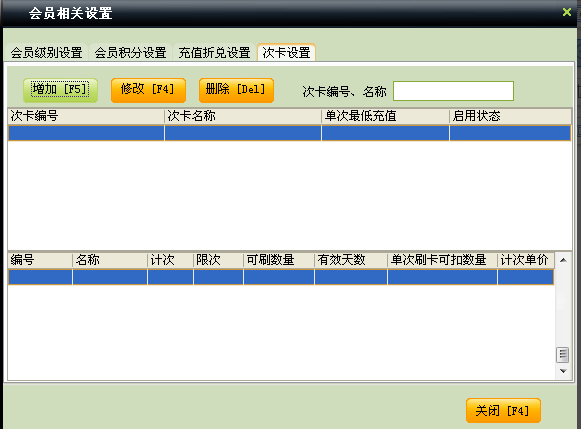Click the 计次 column header
Image resolution: width=581 pixels, height=429 pixels.
[170, 260]
